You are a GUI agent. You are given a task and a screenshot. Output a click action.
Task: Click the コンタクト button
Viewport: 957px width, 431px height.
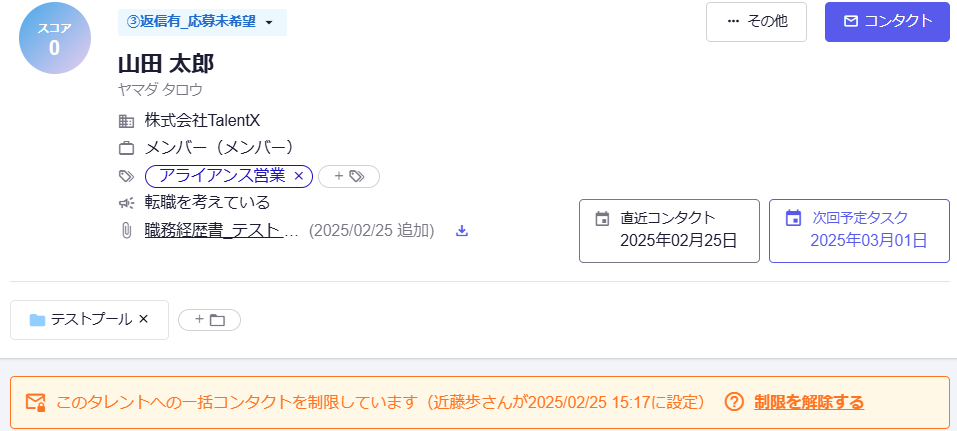(x=887, y=22)
